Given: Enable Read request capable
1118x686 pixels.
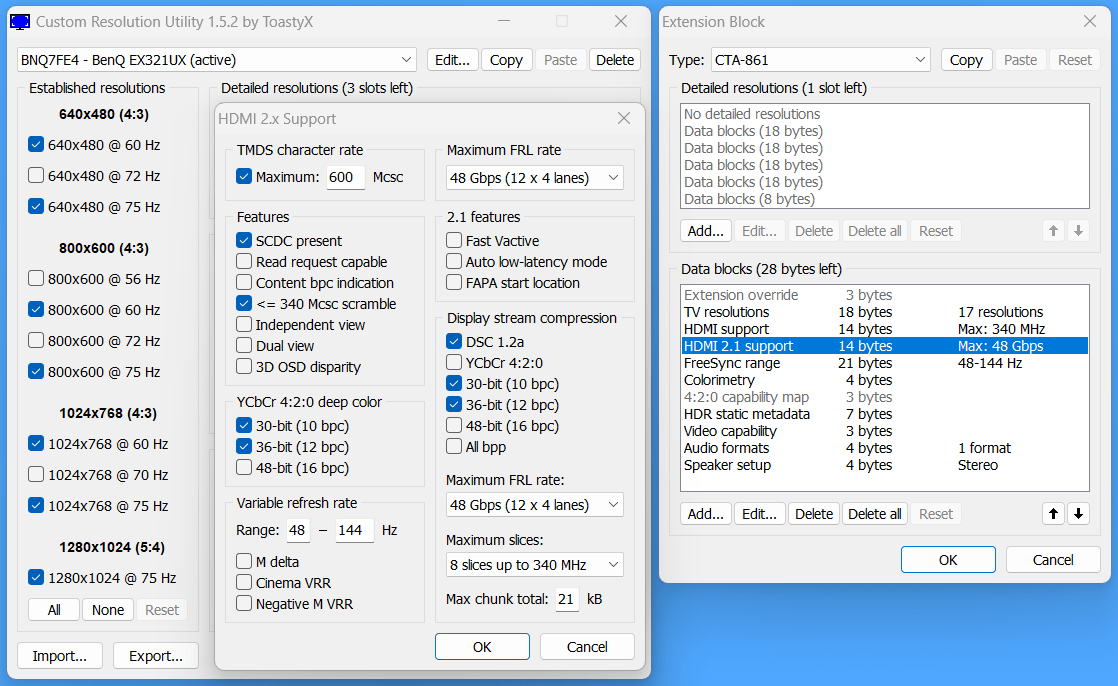Looking at the screenshot, I should (x=244, y=262).
